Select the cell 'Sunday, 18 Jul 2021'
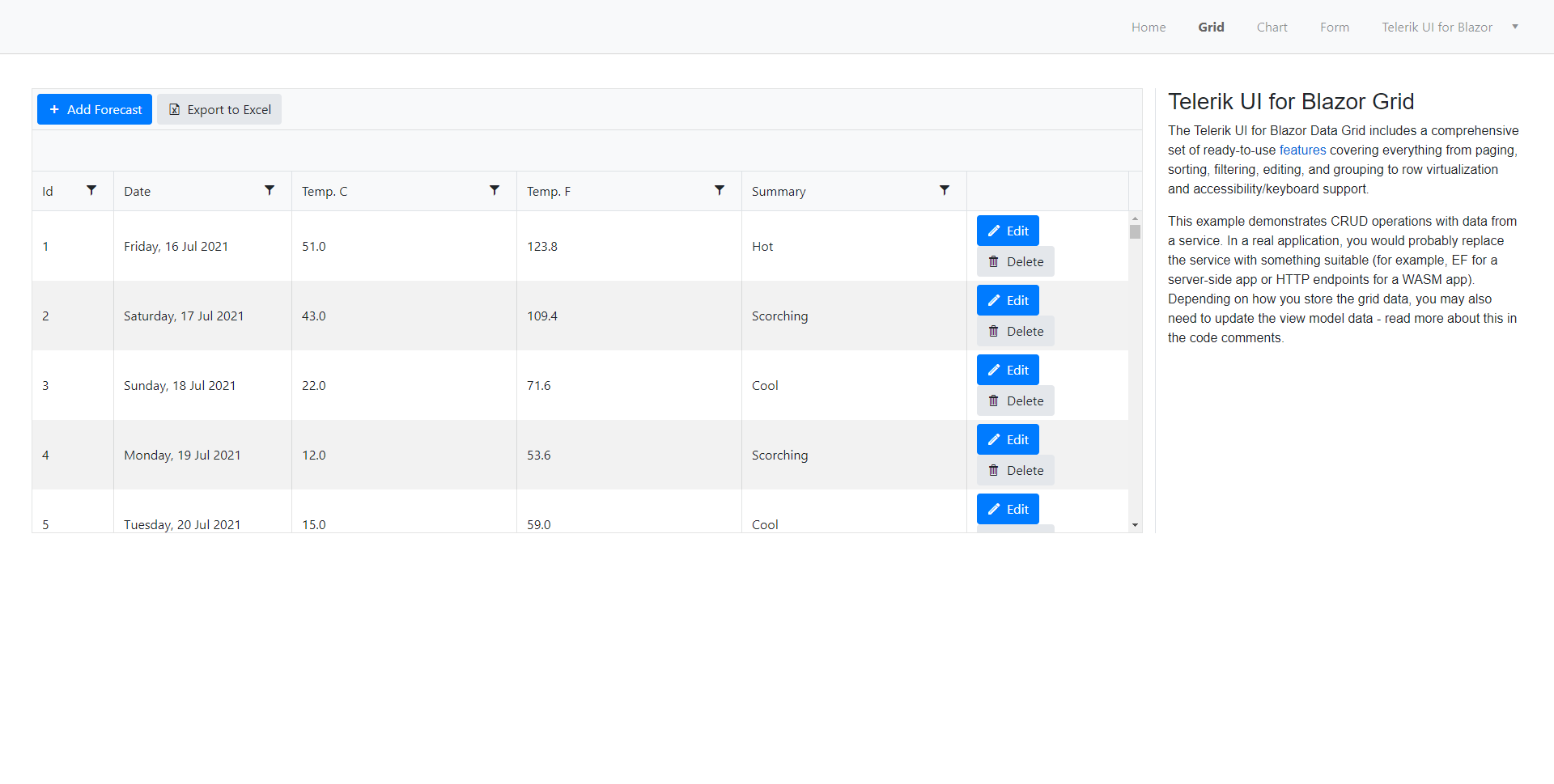Image resolution: width=1554 pixels, height=784 pixels. click(202, 385)
